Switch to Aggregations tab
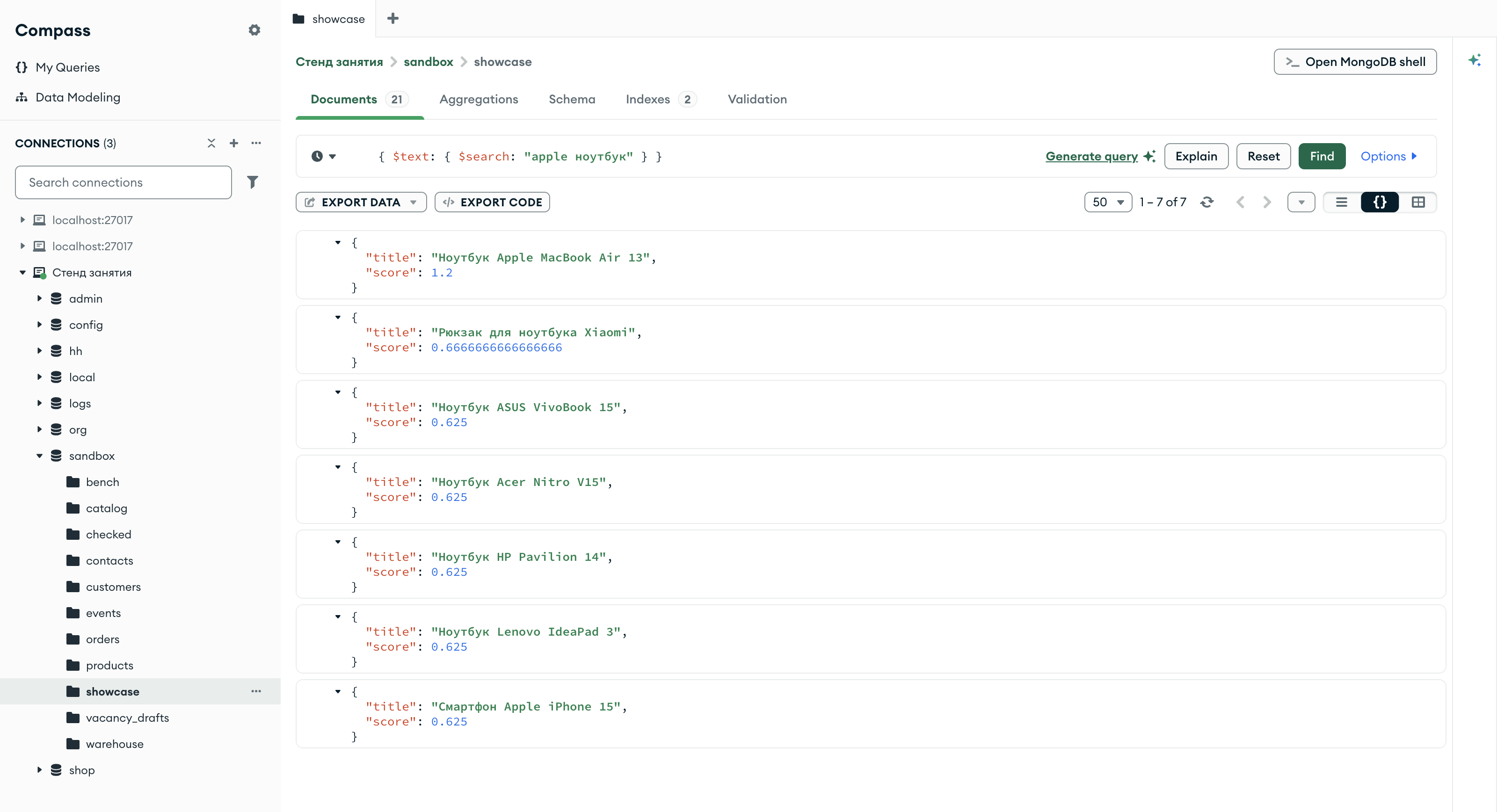This screenshot has height=812, width=1497. point(479,99)
